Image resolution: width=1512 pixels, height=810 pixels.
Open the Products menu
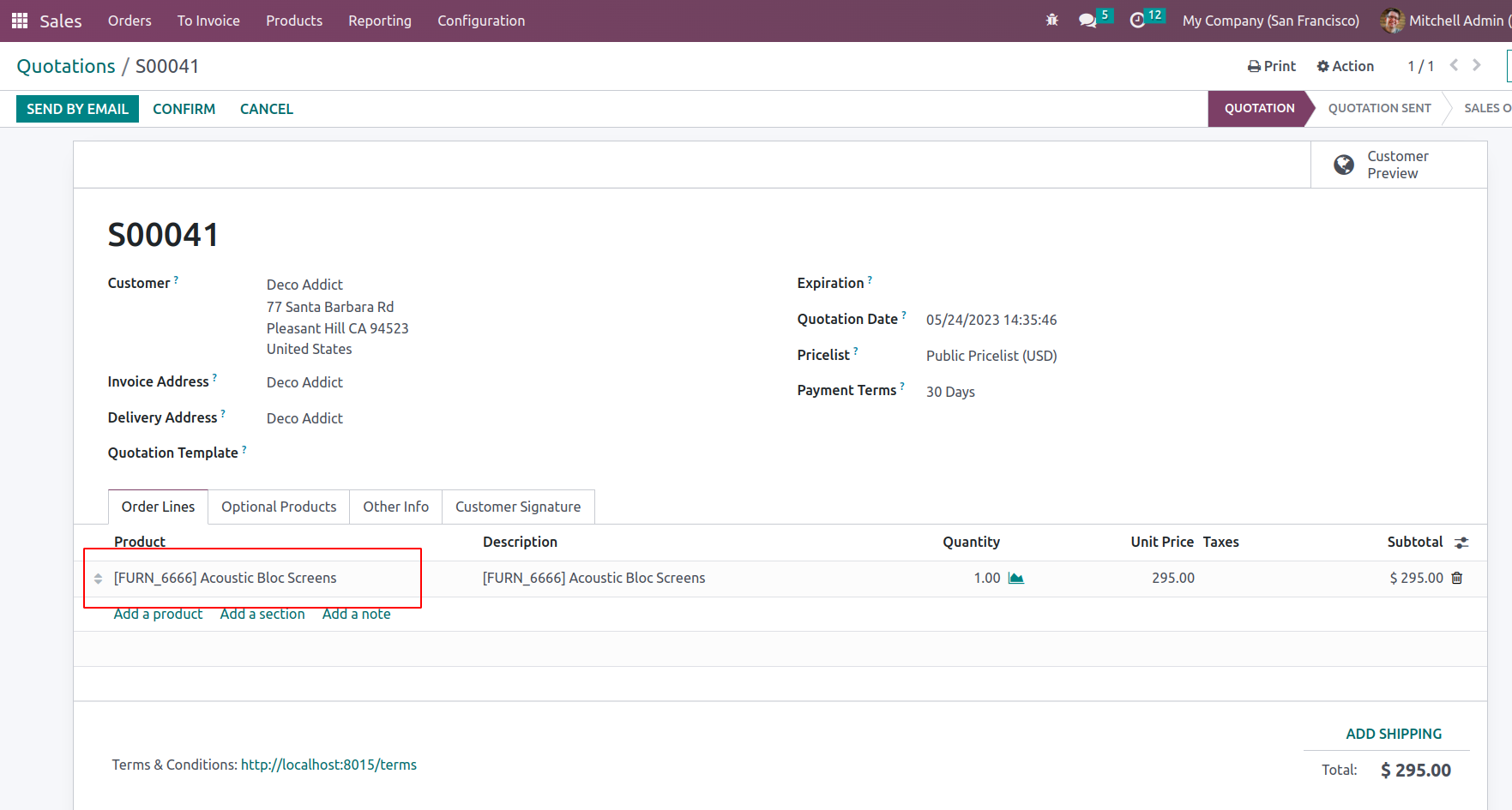pos(294,21)
